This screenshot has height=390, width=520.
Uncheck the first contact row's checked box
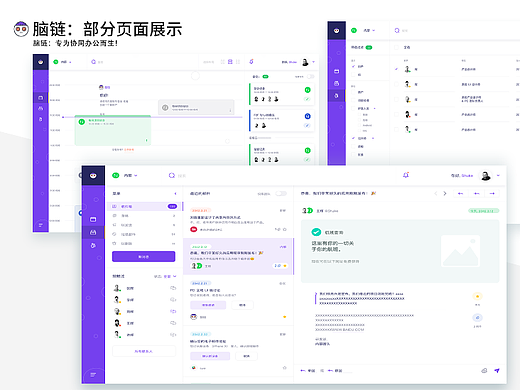396,69
